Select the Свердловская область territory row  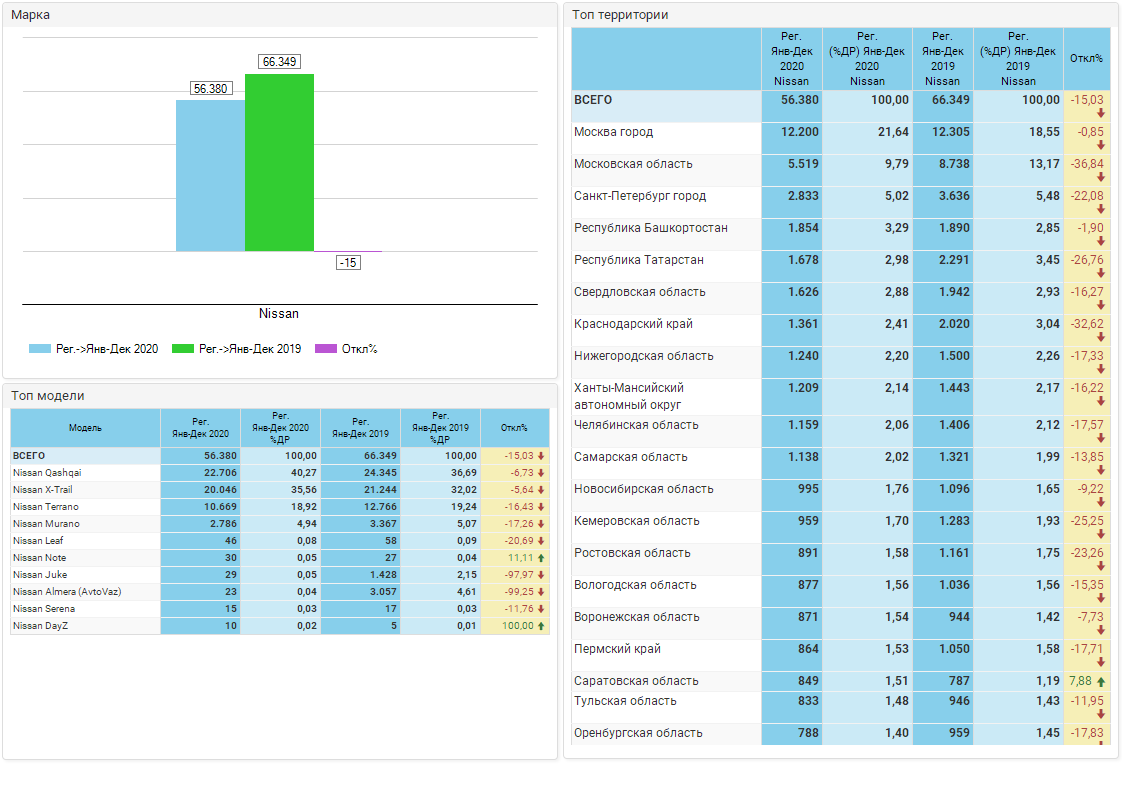tap(639, 292)
